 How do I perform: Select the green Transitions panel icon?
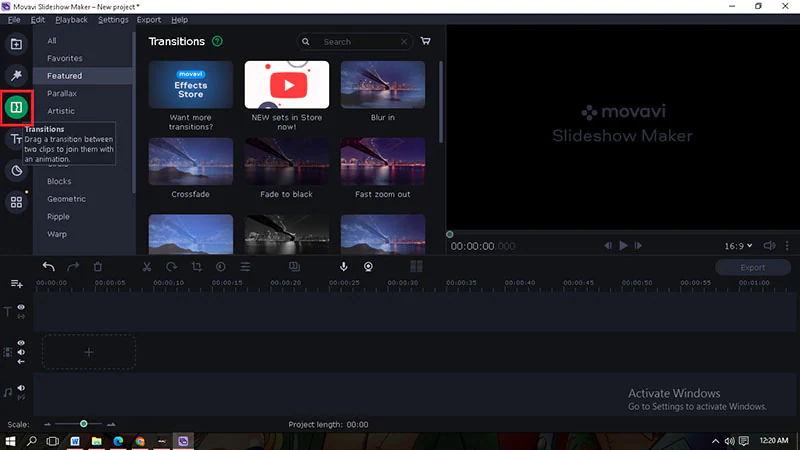point(16,107)
